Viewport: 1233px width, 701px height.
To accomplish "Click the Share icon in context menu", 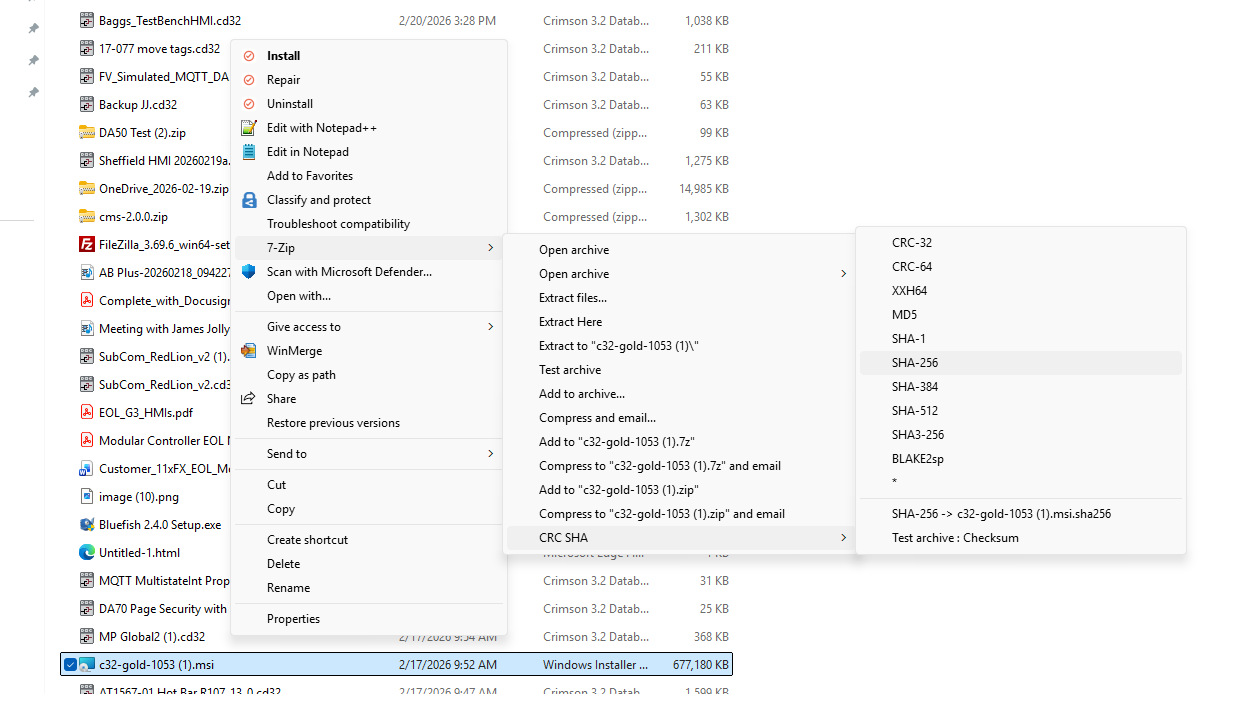I will coord(249,399).
